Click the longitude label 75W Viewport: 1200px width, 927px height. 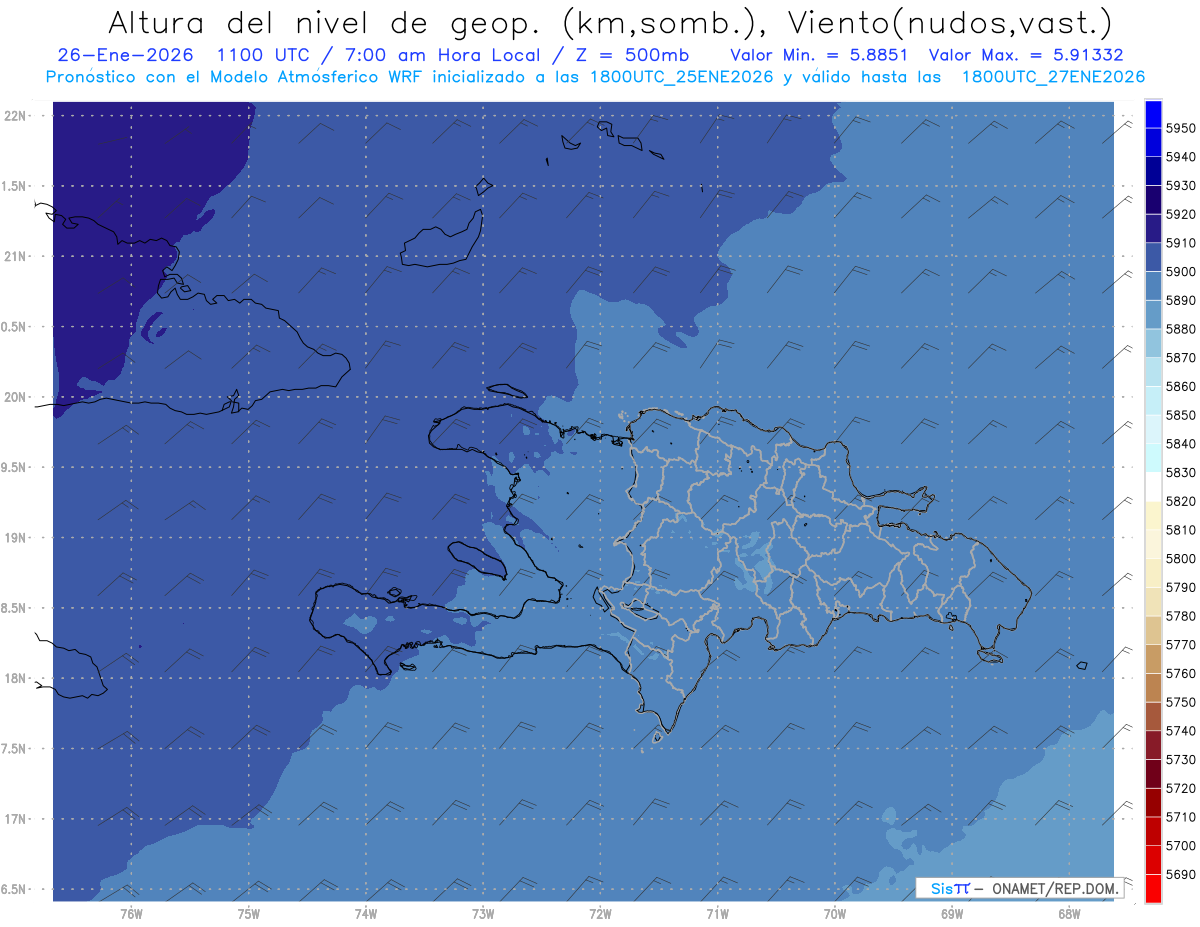click(x=249, y=914)
